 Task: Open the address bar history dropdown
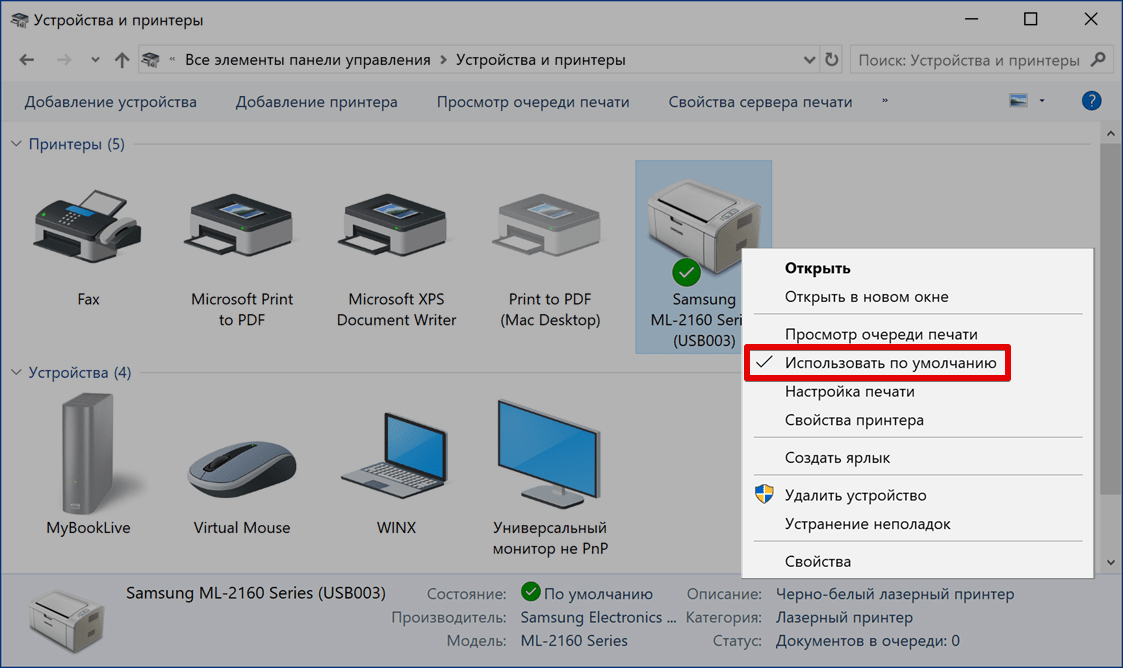click(x=809, y=60)
